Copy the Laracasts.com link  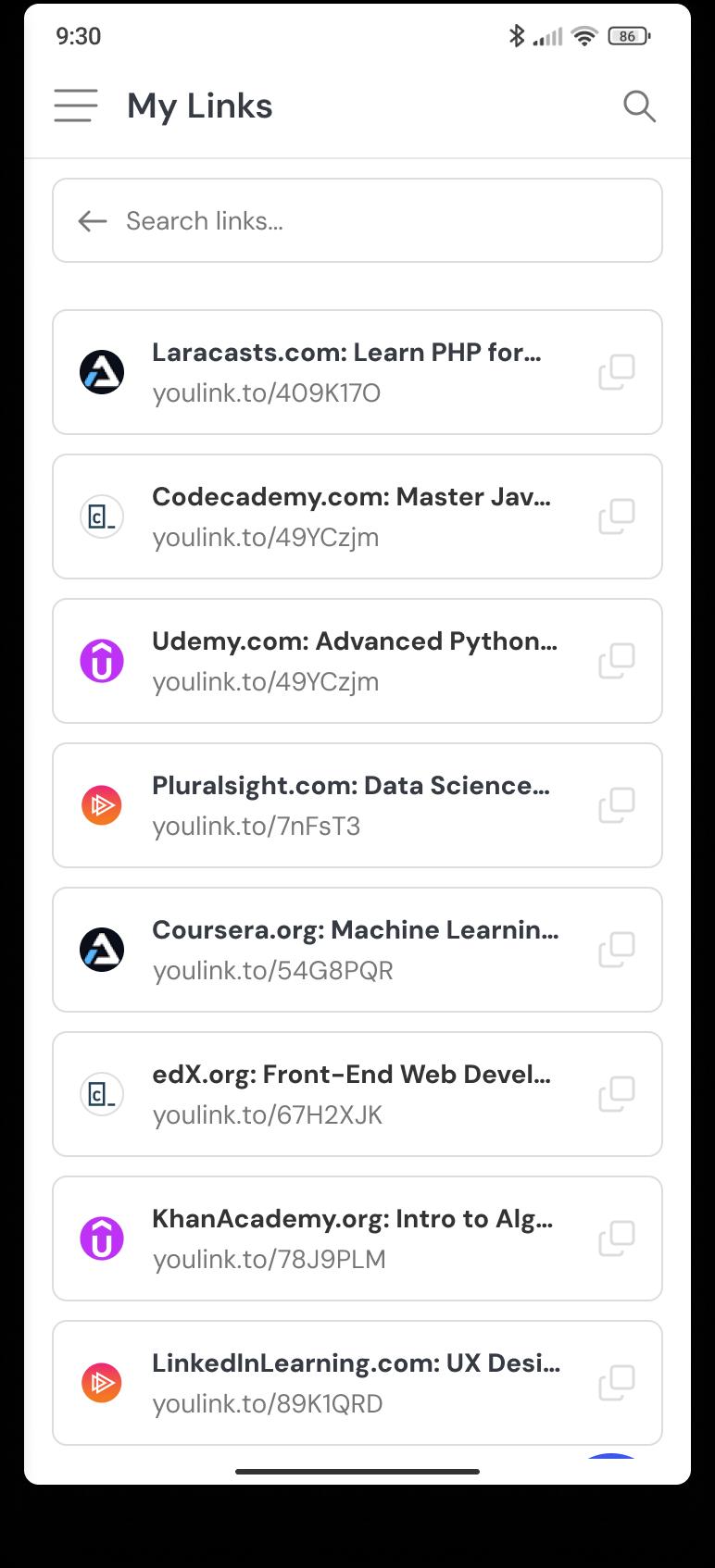coord(617,372)
